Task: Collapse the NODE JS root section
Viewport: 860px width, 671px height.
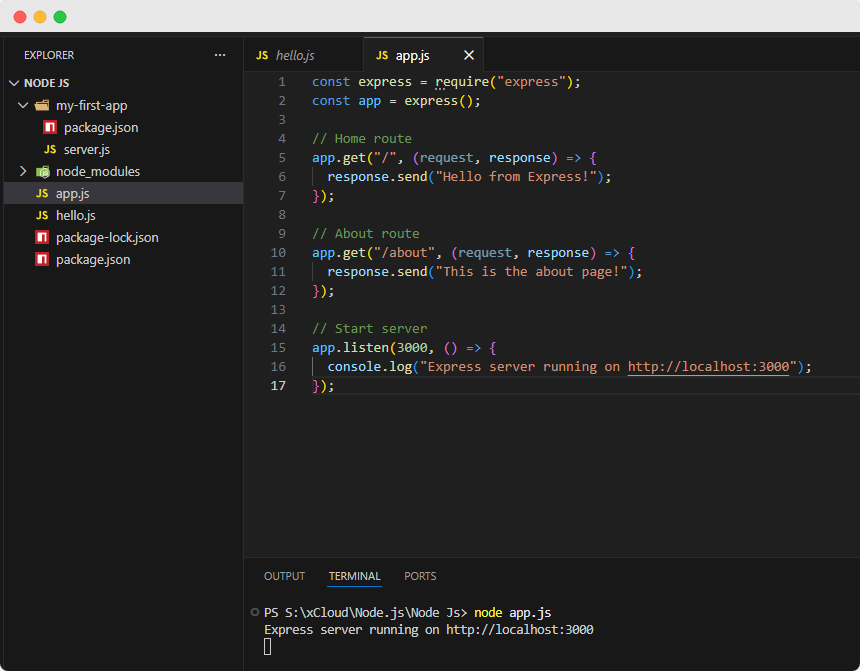Action: coord(14,84)
